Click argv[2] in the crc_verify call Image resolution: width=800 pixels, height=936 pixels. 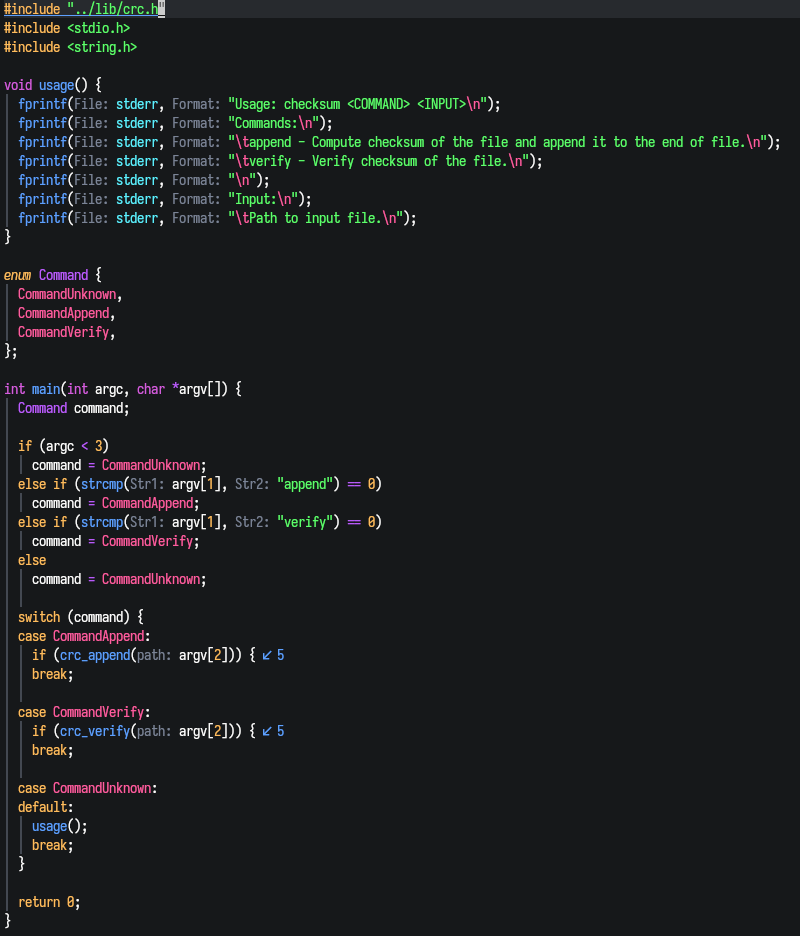[204, 731]
